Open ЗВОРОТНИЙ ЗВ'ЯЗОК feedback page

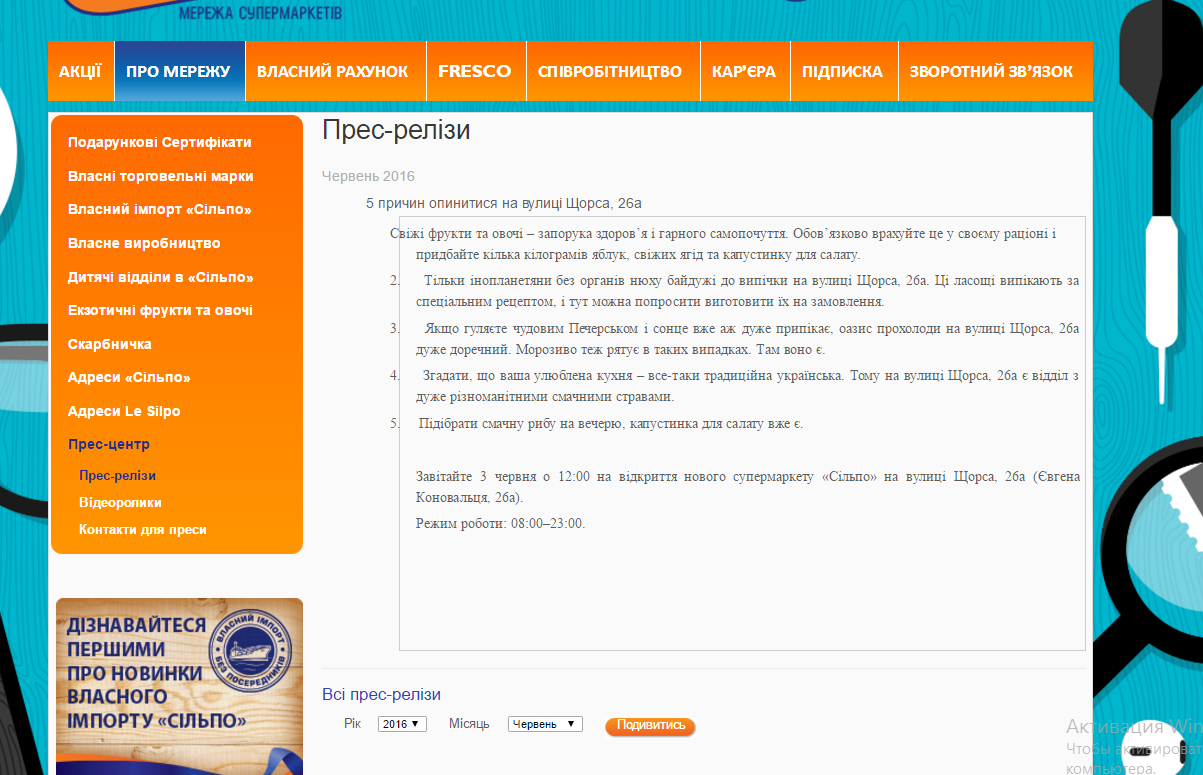coord(991,72)
